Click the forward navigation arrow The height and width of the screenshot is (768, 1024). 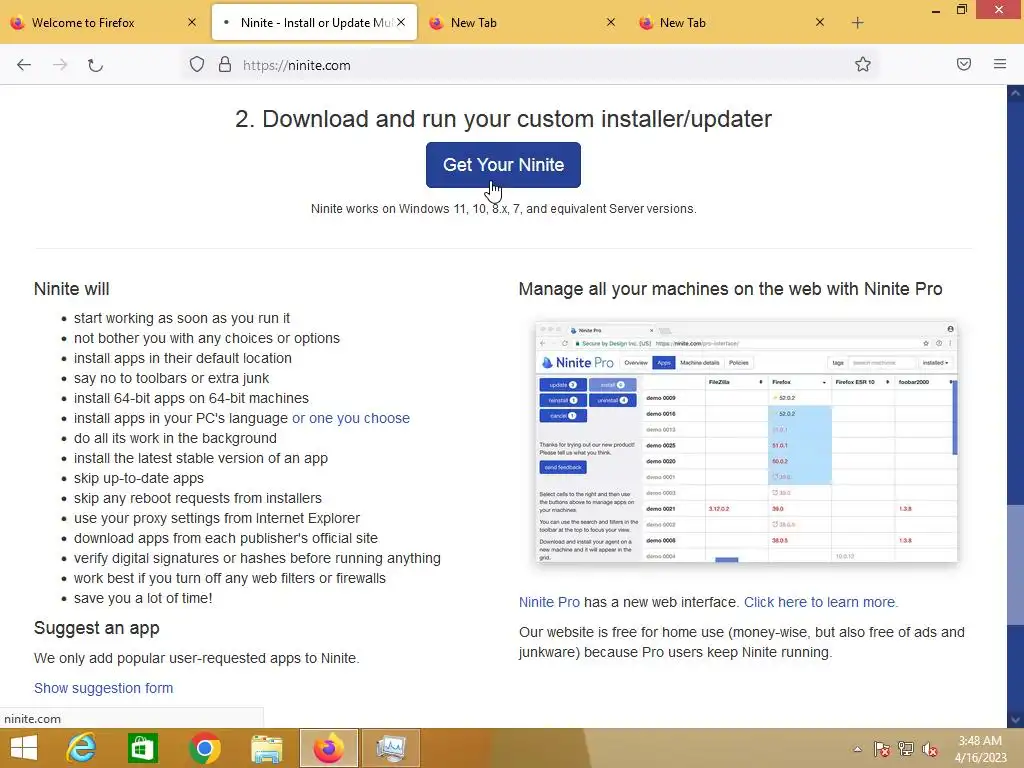click(60, 65)
